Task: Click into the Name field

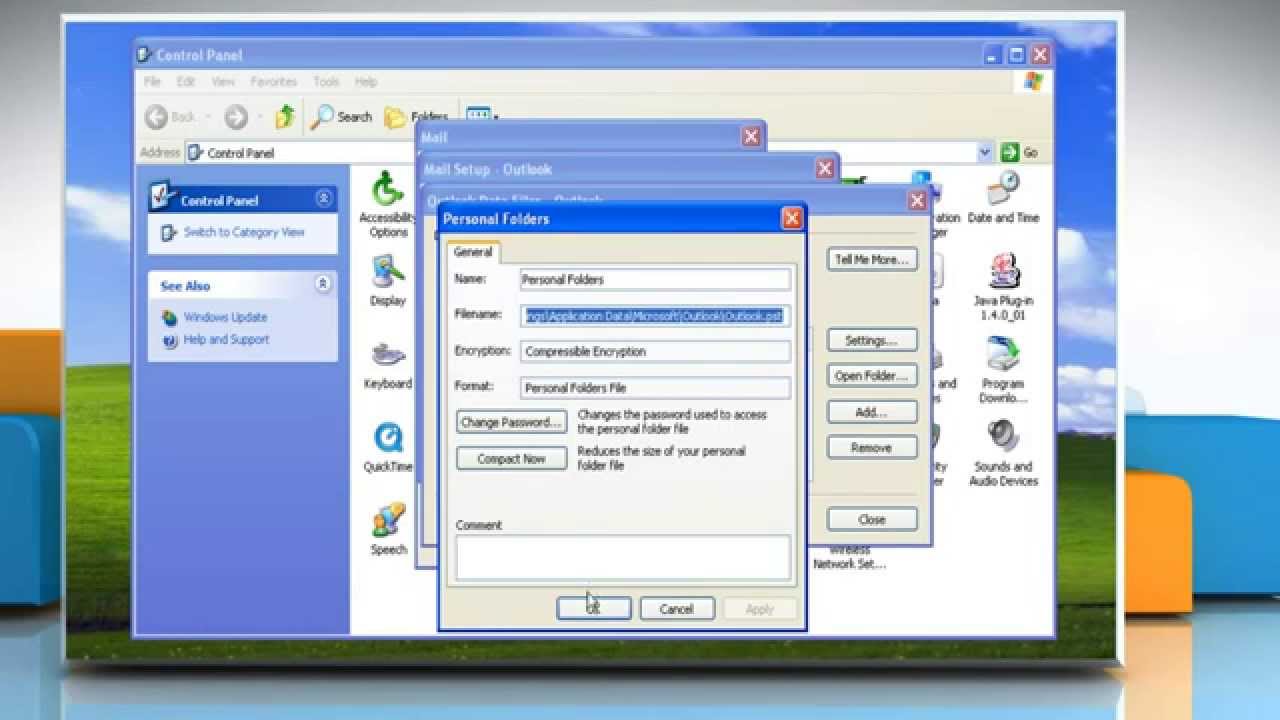Action: coord(655,280)
